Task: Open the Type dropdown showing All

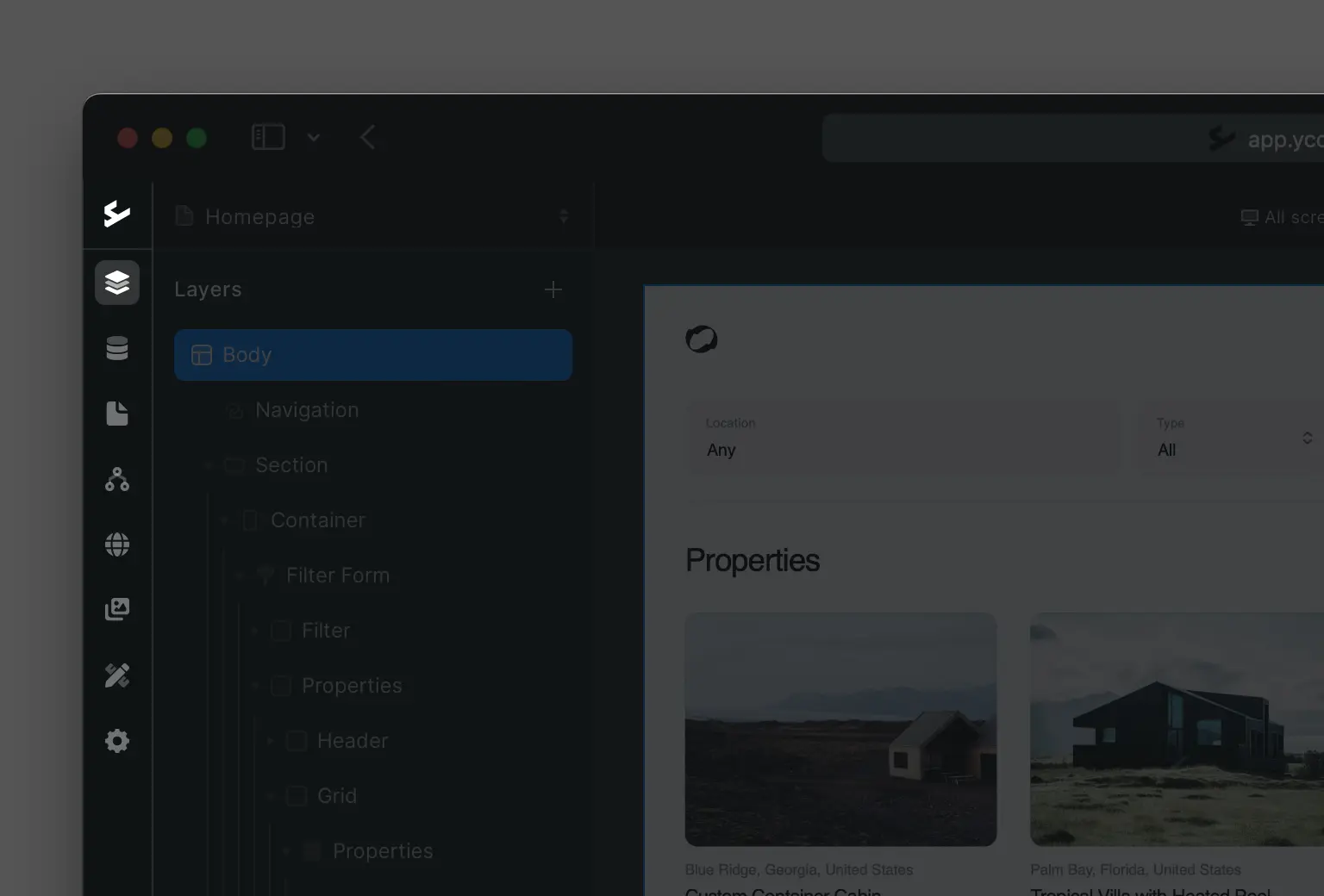Action: 1231,438
